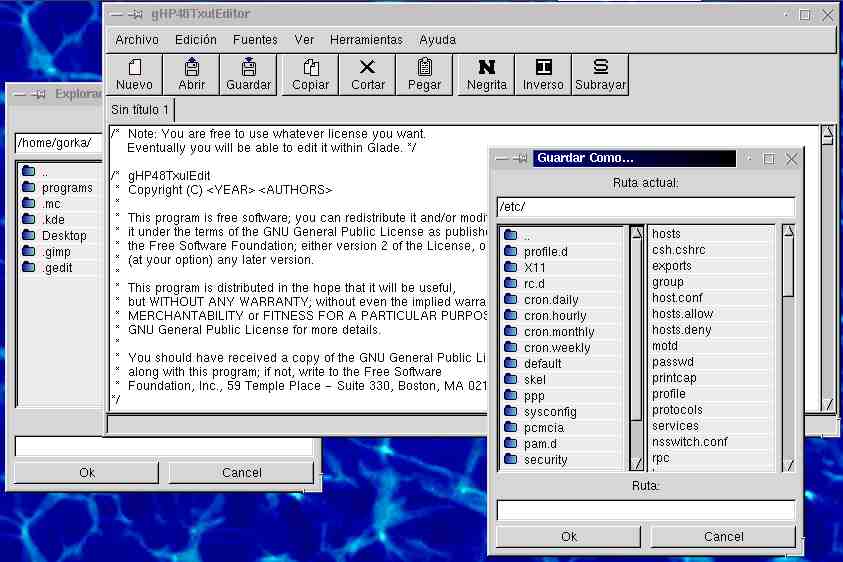This screenshot has height=562, width=843.
Task: Click the Ruta actual path field showing /etc/
Action: pos(646,207)
